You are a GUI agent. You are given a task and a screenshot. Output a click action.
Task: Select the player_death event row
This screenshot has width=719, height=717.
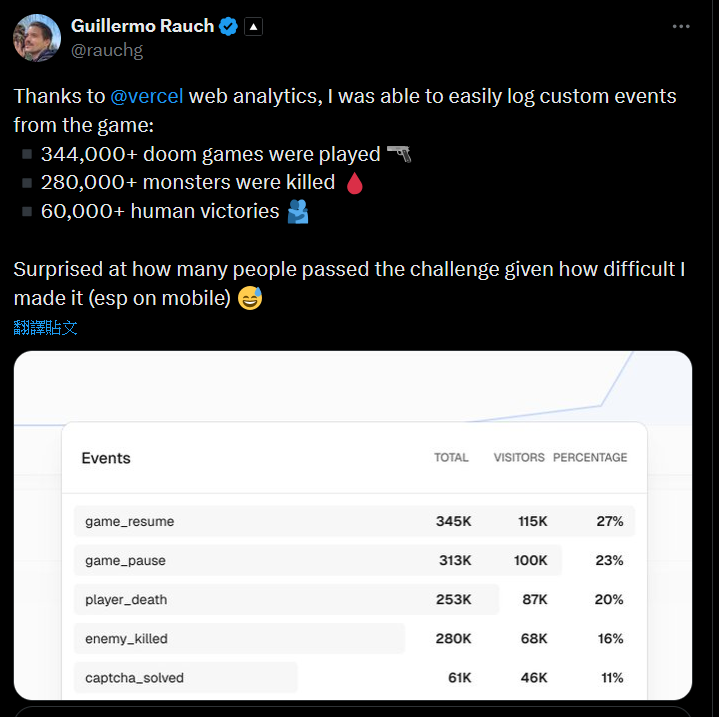126,600
